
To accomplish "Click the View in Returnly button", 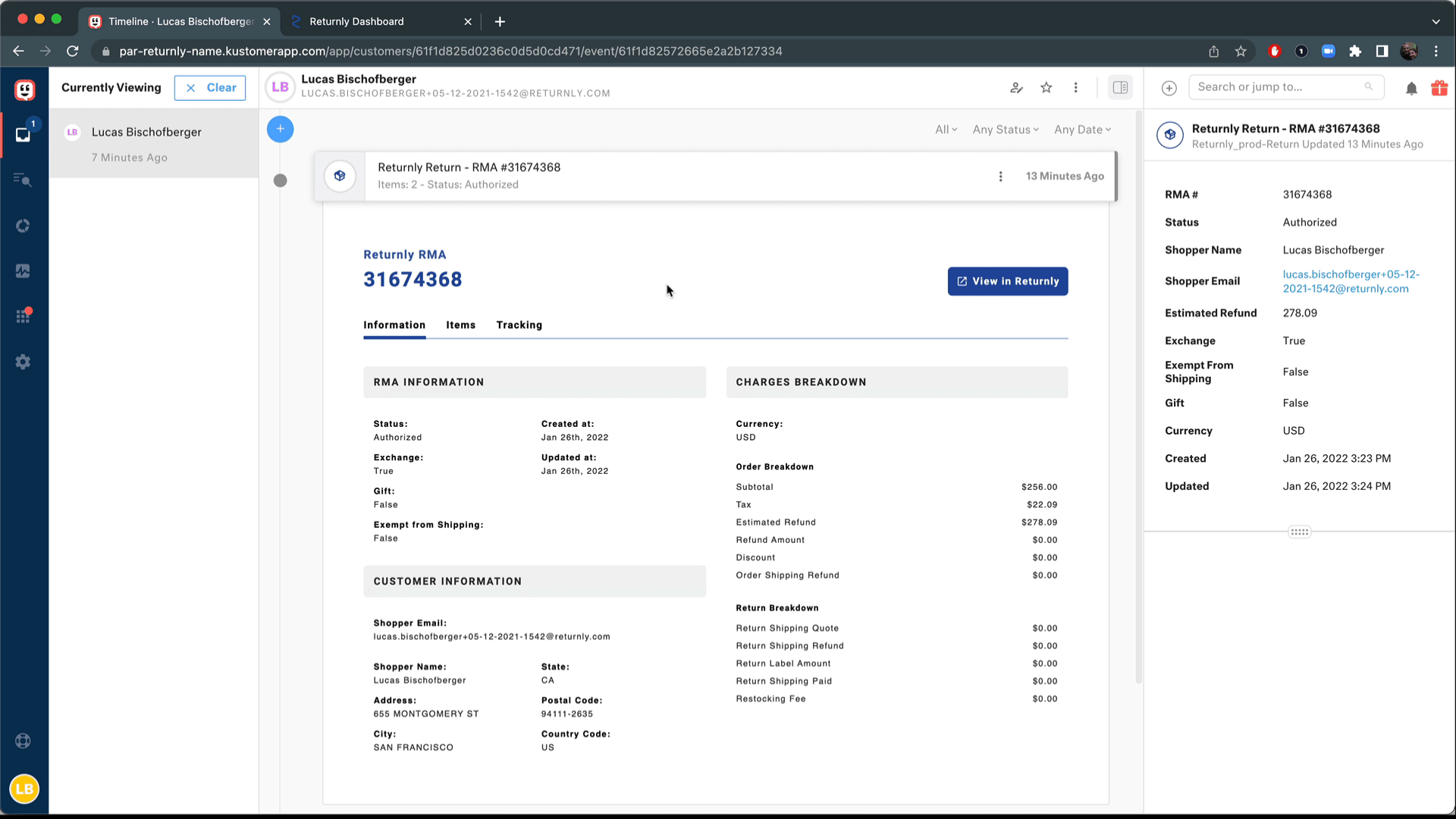I will (1007, 281).
